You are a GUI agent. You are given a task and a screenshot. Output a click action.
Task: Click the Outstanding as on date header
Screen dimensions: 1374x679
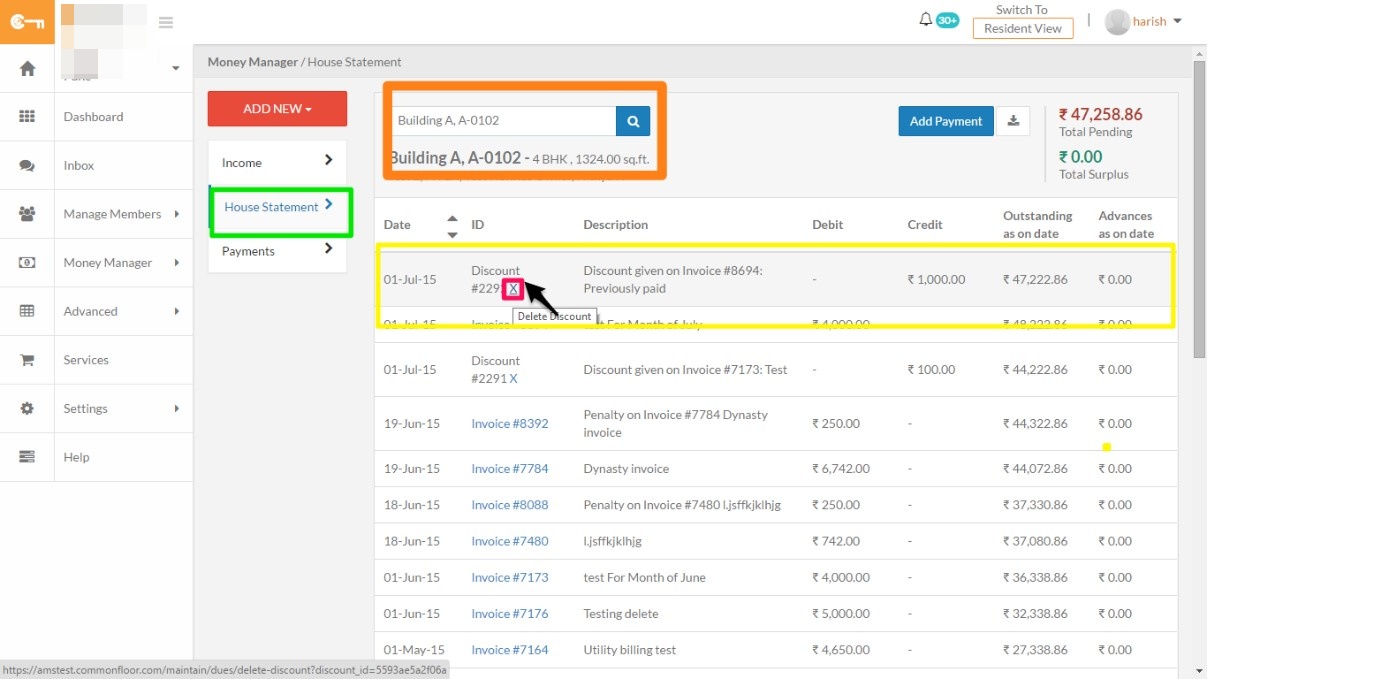click(x=1038, y=225)
